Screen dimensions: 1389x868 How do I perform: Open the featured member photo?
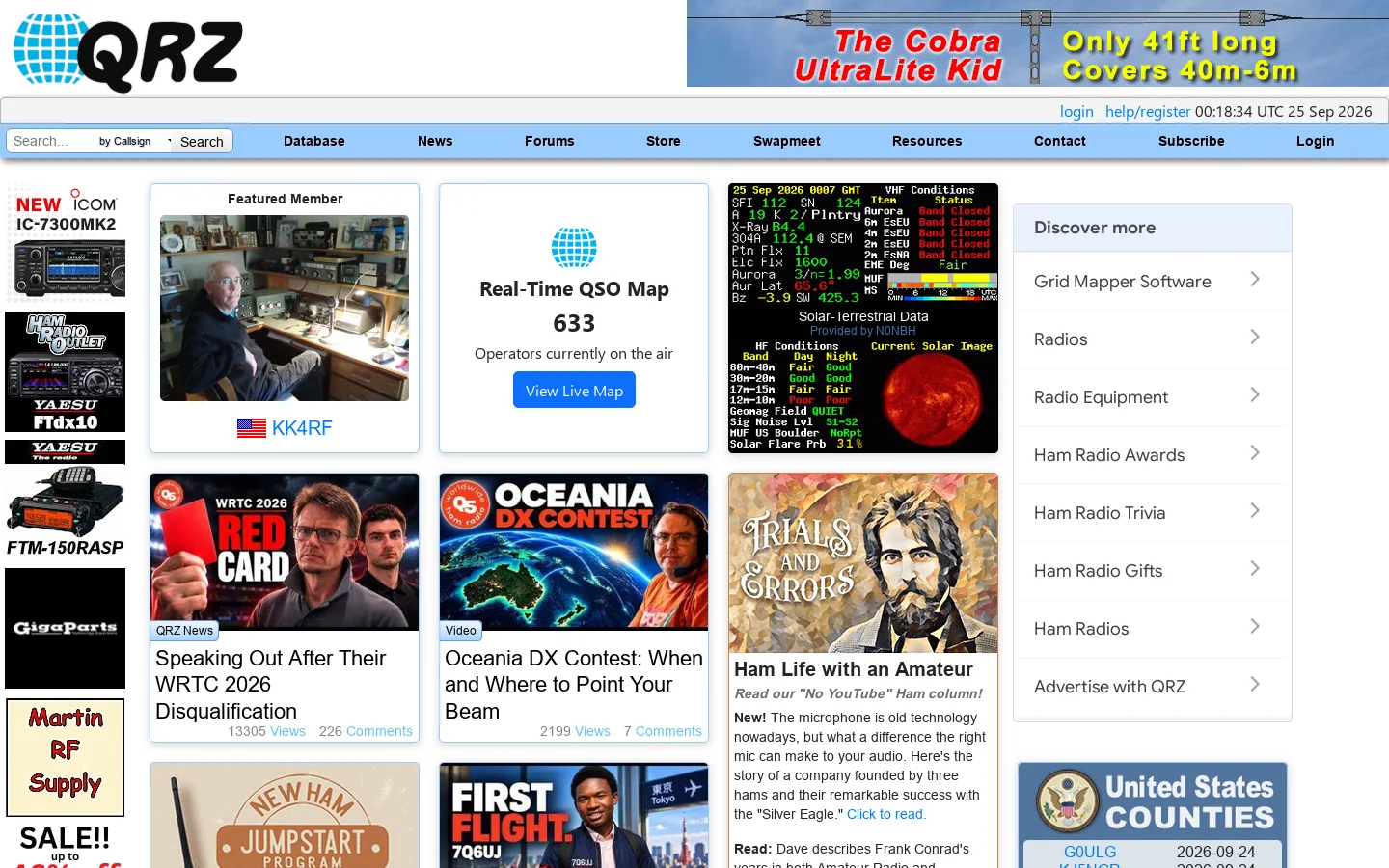[x=285, y=308]
